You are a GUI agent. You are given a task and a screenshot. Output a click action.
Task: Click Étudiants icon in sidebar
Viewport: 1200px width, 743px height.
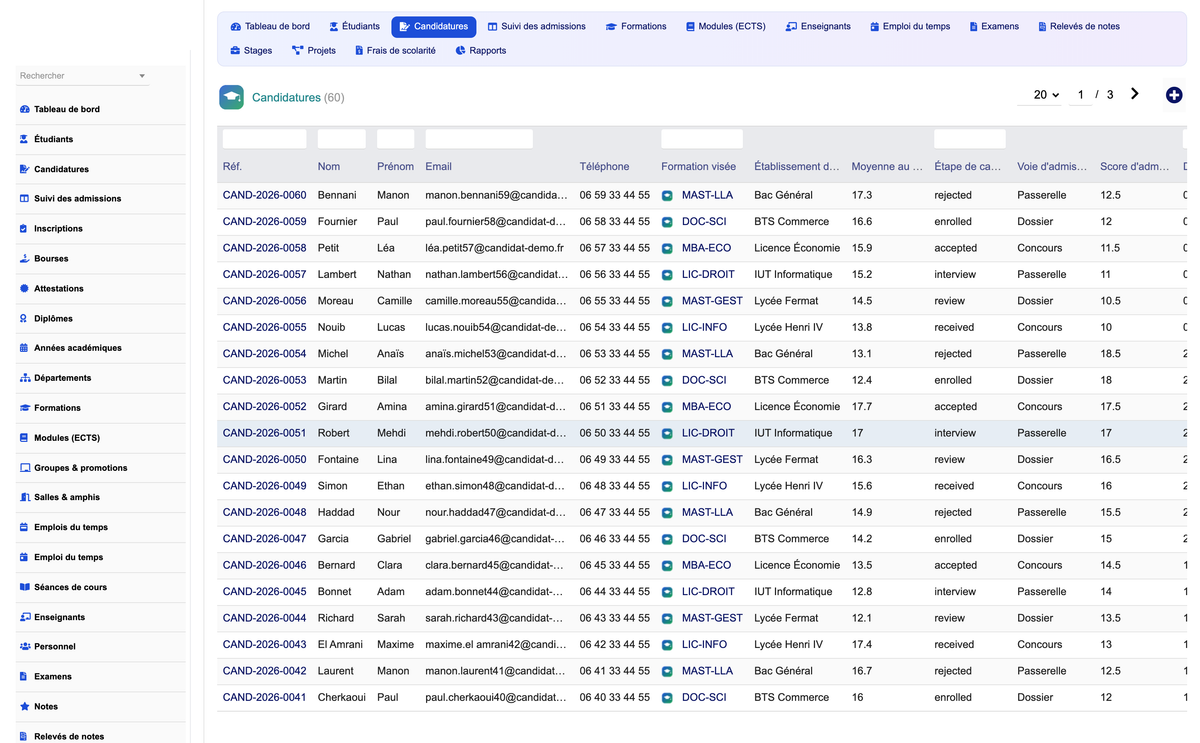[x=25, y=139]
